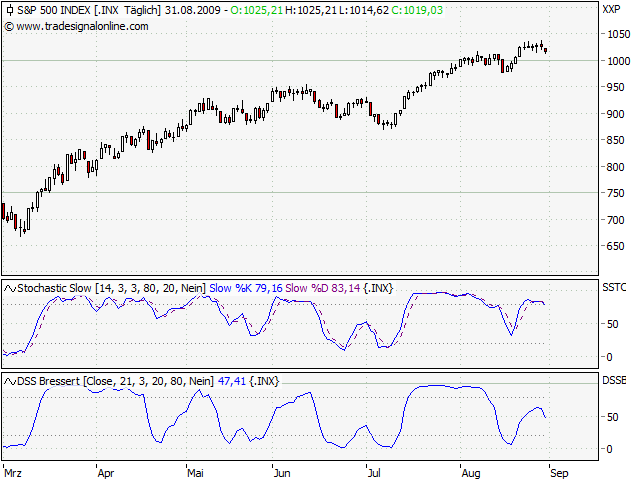Image resolution: width=640 pixels, height=480 pixels.
Task: Click the candlestick icon before S&P 500 INDEX
Action: click(10, 10)
